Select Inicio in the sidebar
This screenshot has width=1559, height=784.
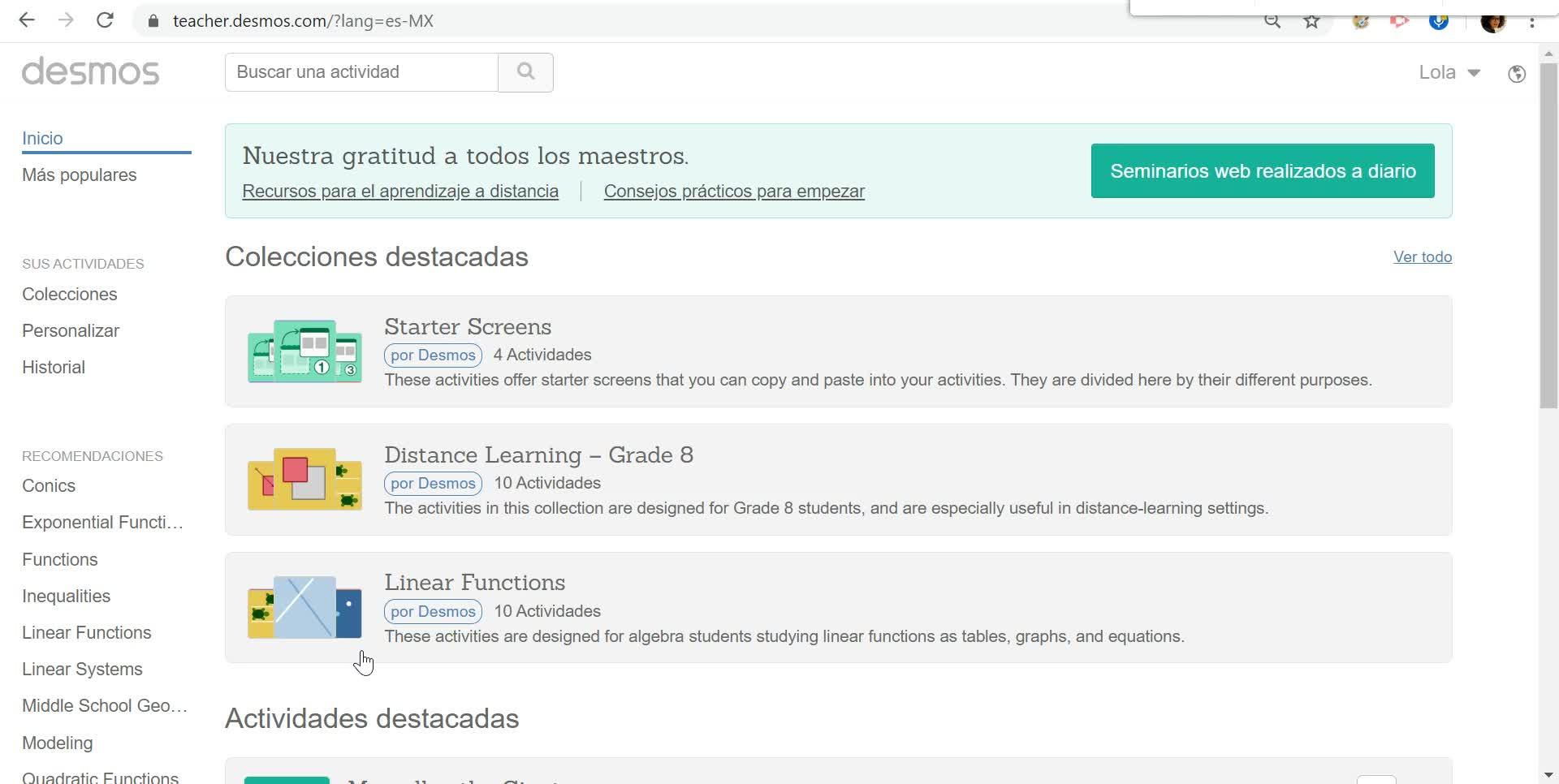[x=42, y=138]
